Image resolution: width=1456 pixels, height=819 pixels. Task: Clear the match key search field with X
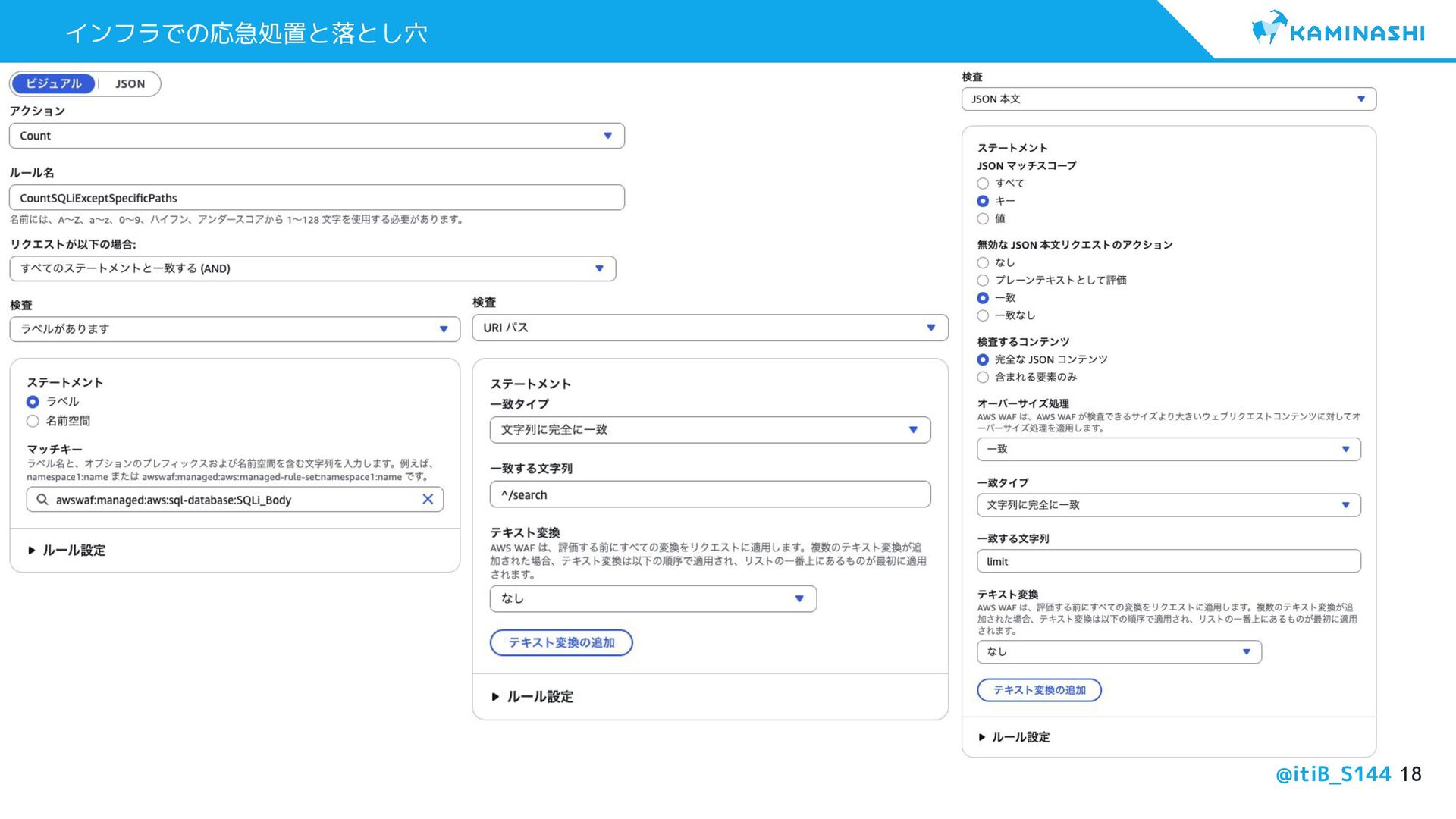(x=428, y=499)
